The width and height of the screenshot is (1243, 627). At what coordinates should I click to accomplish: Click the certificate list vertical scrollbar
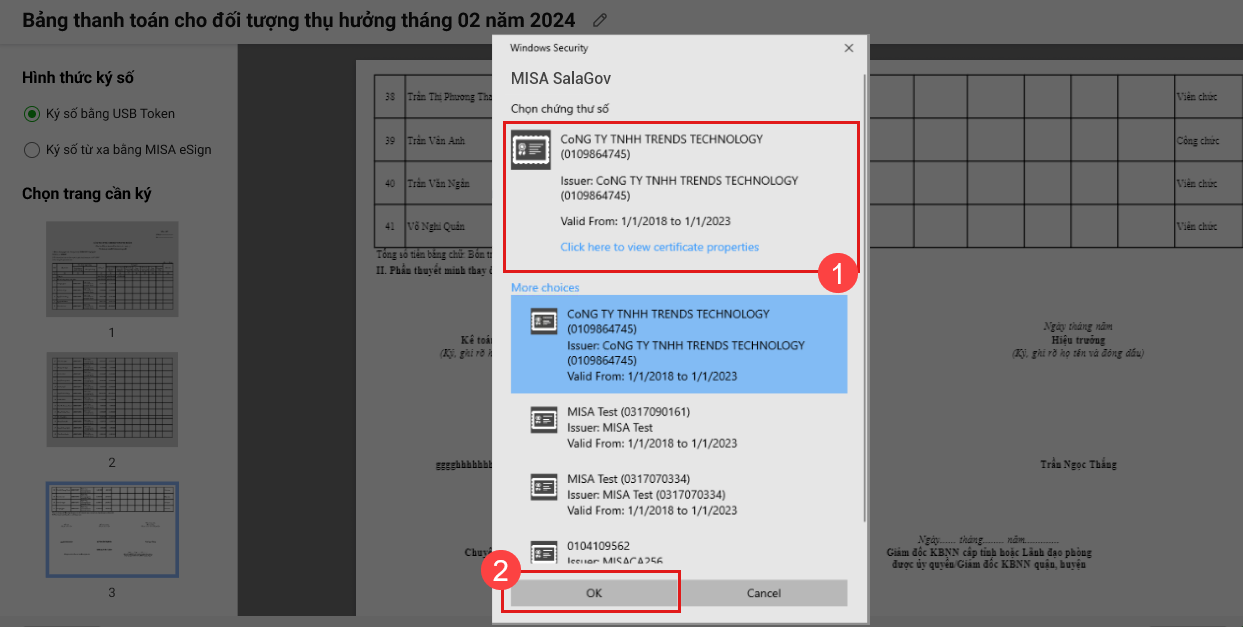click(865, 297)
